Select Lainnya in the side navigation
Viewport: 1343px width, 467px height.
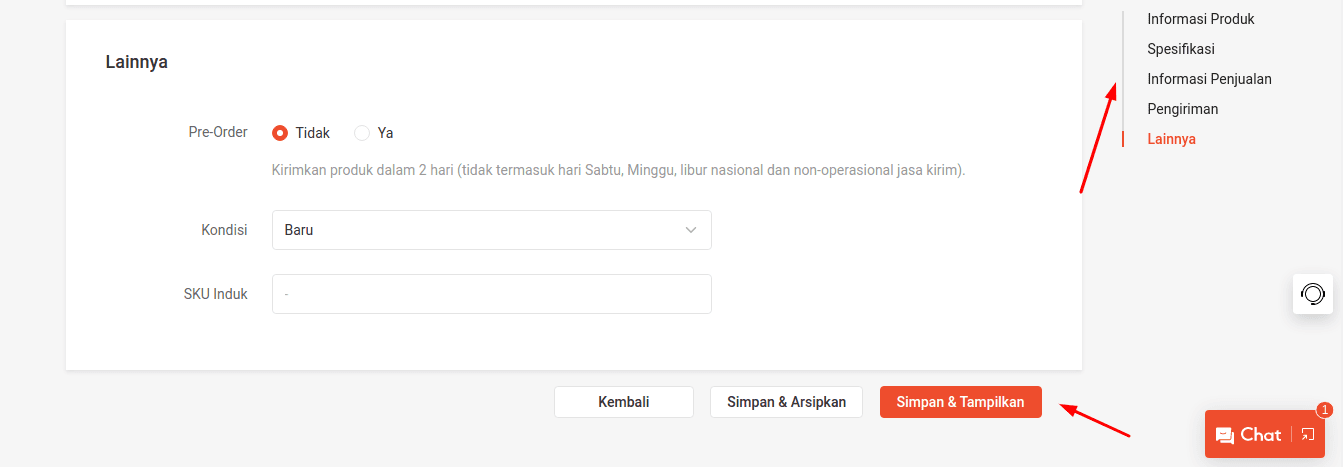(x=1171, y=139)
